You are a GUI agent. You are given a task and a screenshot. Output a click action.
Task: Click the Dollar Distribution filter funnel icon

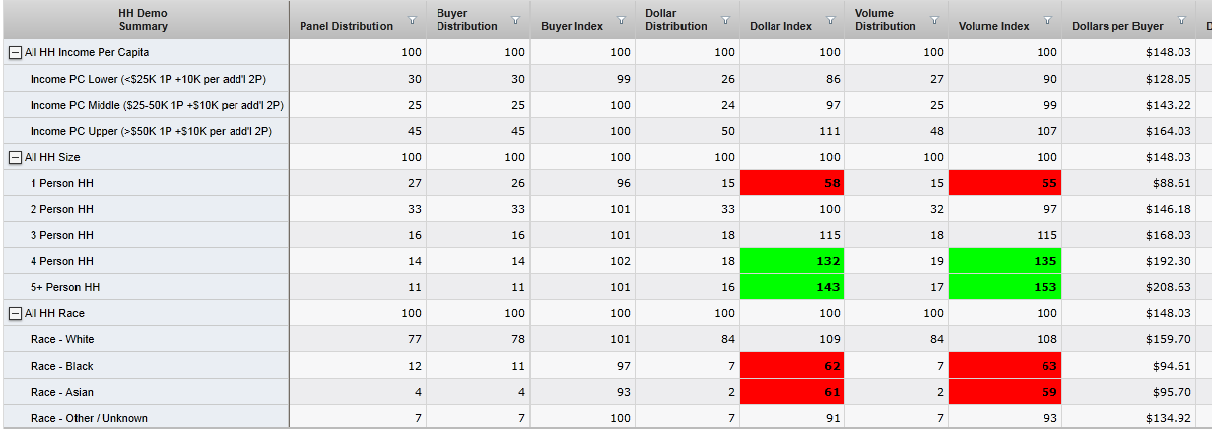[724, 20]
